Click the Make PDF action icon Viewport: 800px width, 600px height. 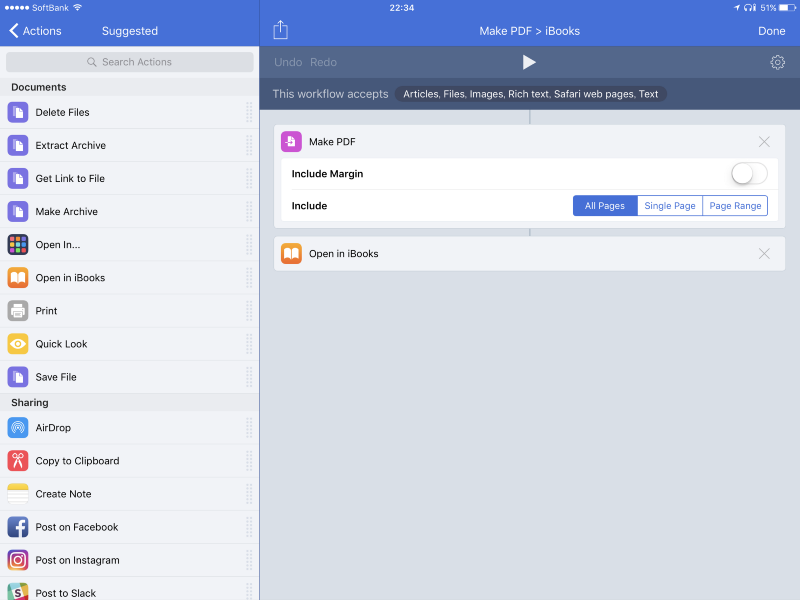(291, 142)
